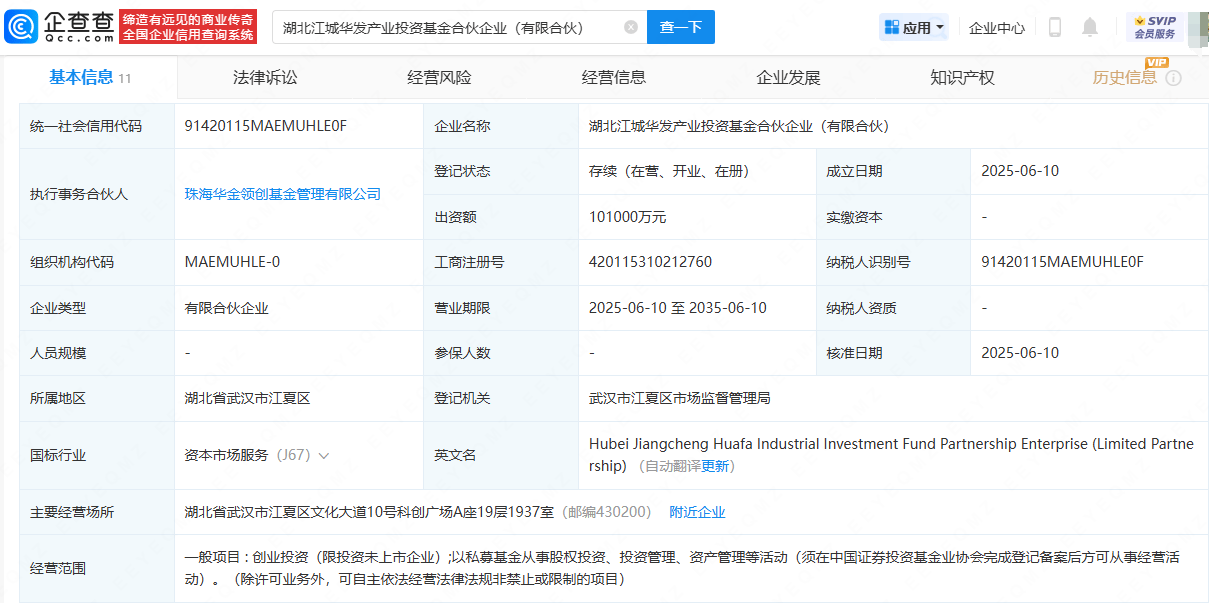Select the 经营风险 tab
This screenshot has width=1209, height=603.
click(x=439, y=77)
